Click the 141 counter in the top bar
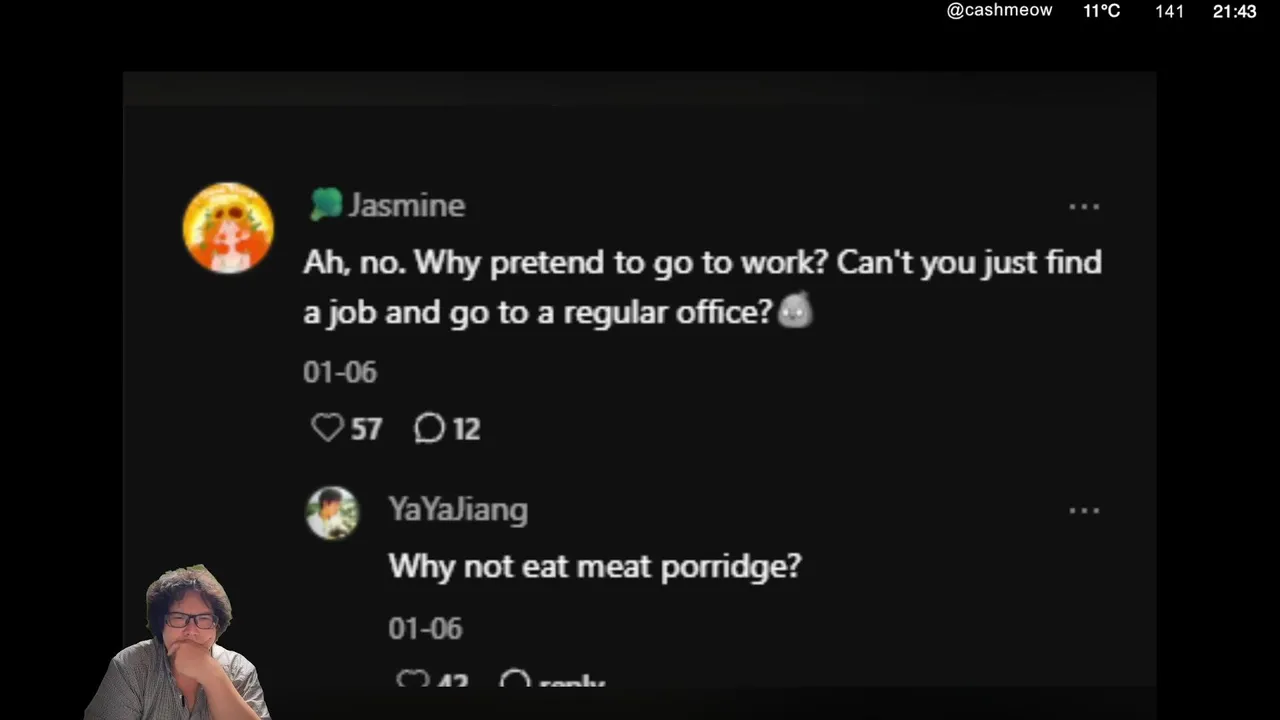The image size is (1280, 720). point(1169,11)
